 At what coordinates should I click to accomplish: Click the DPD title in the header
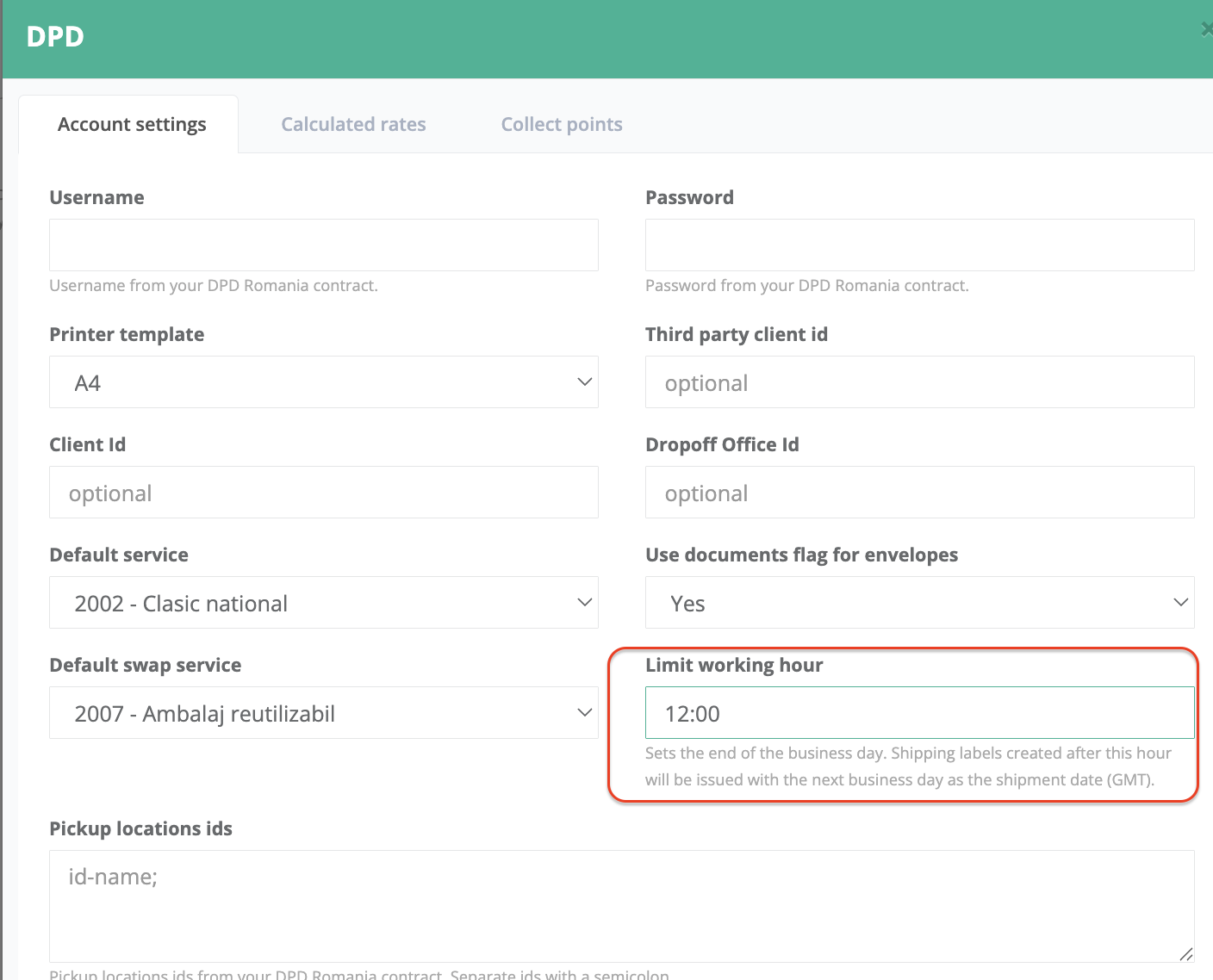pyautogui.click(x=55, y=37)
